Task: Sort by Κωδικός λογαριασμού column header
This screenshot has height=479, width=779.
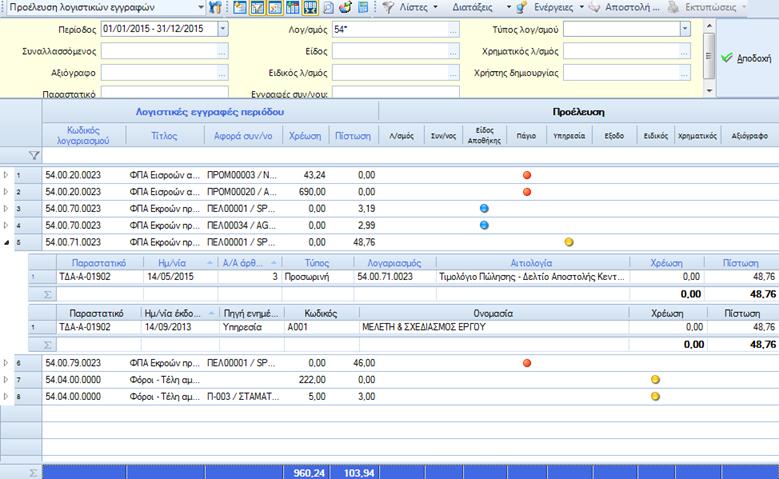Action: point(83,135)
